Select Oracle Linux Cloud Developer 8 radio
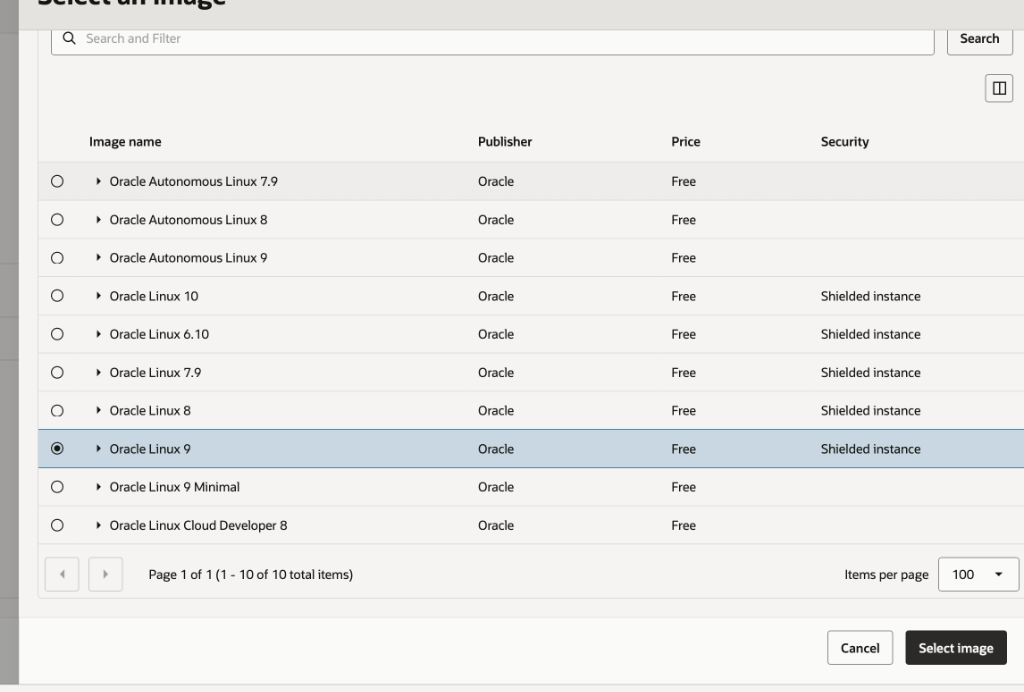The width and height of the screenshot is (1024, 692). pyautogui.click(x=57, y=525)
